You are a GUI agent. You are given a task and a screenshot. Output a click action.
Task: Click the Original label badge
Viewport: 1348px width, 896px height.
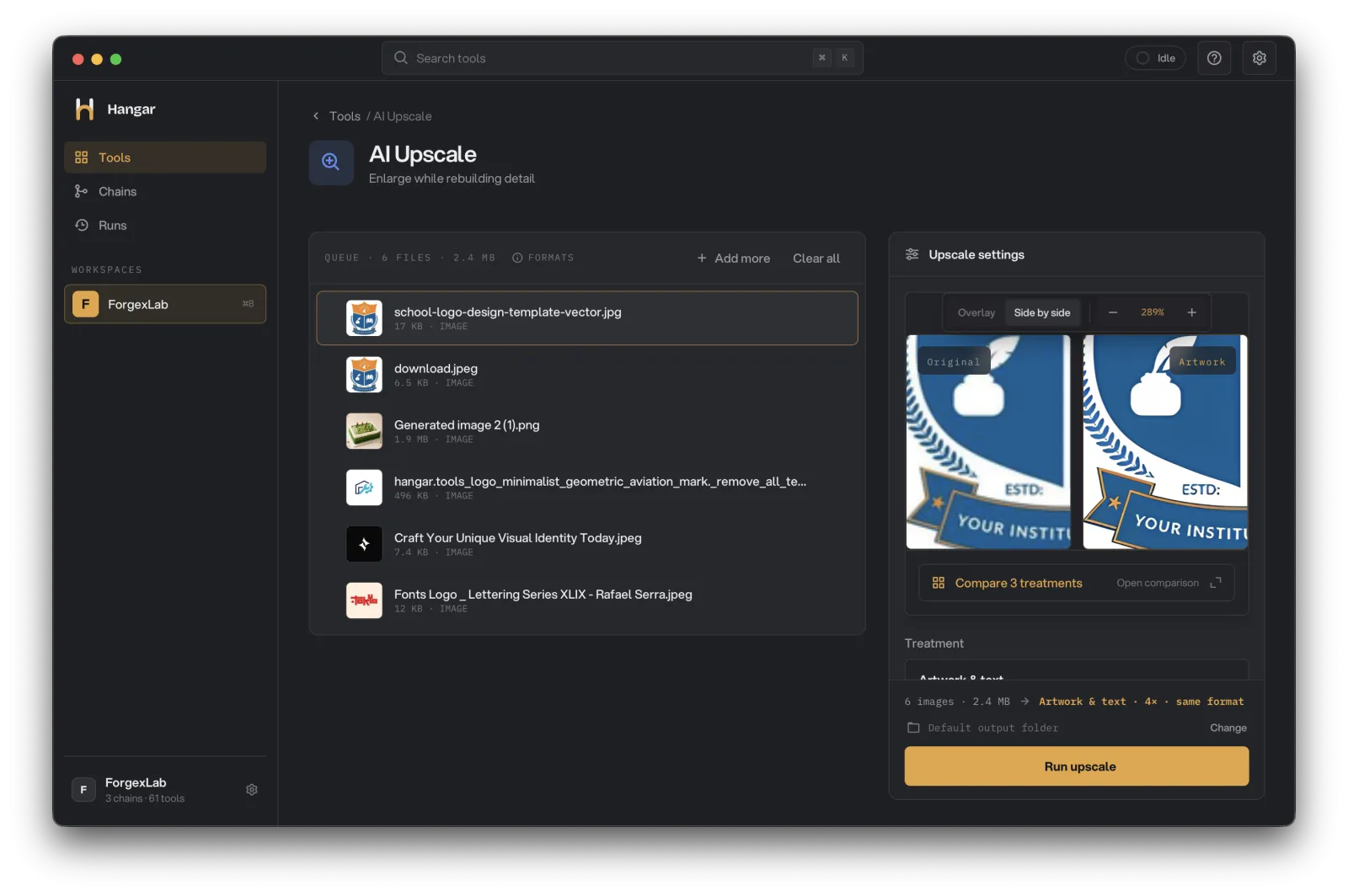(954, 362)
